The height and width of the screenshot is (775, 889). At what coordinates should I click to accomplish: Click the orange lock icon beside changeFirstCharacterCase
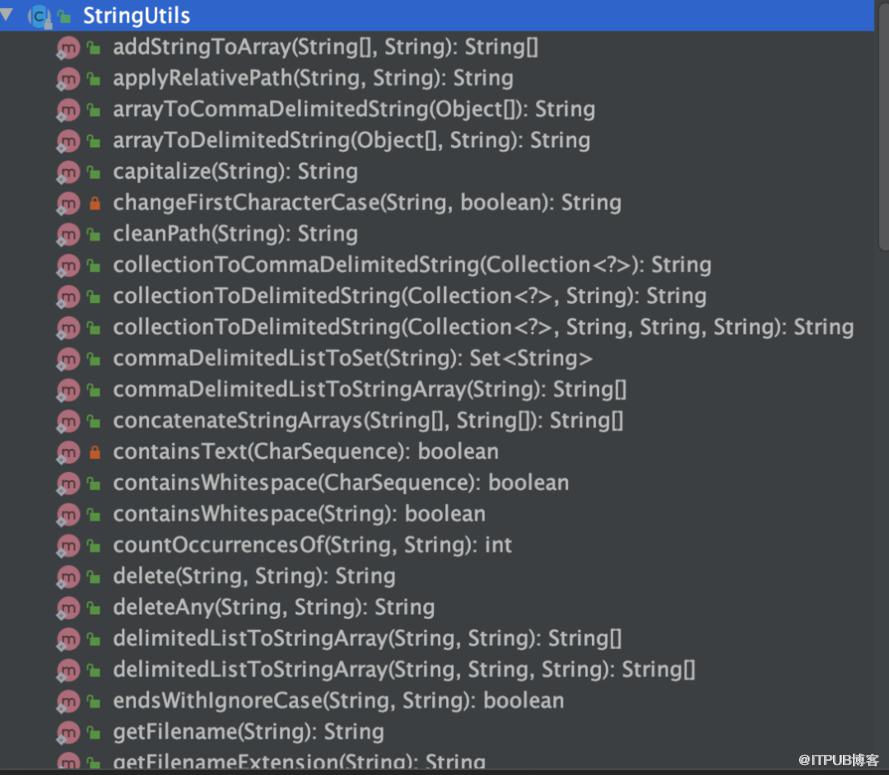(x=95, y=203)
